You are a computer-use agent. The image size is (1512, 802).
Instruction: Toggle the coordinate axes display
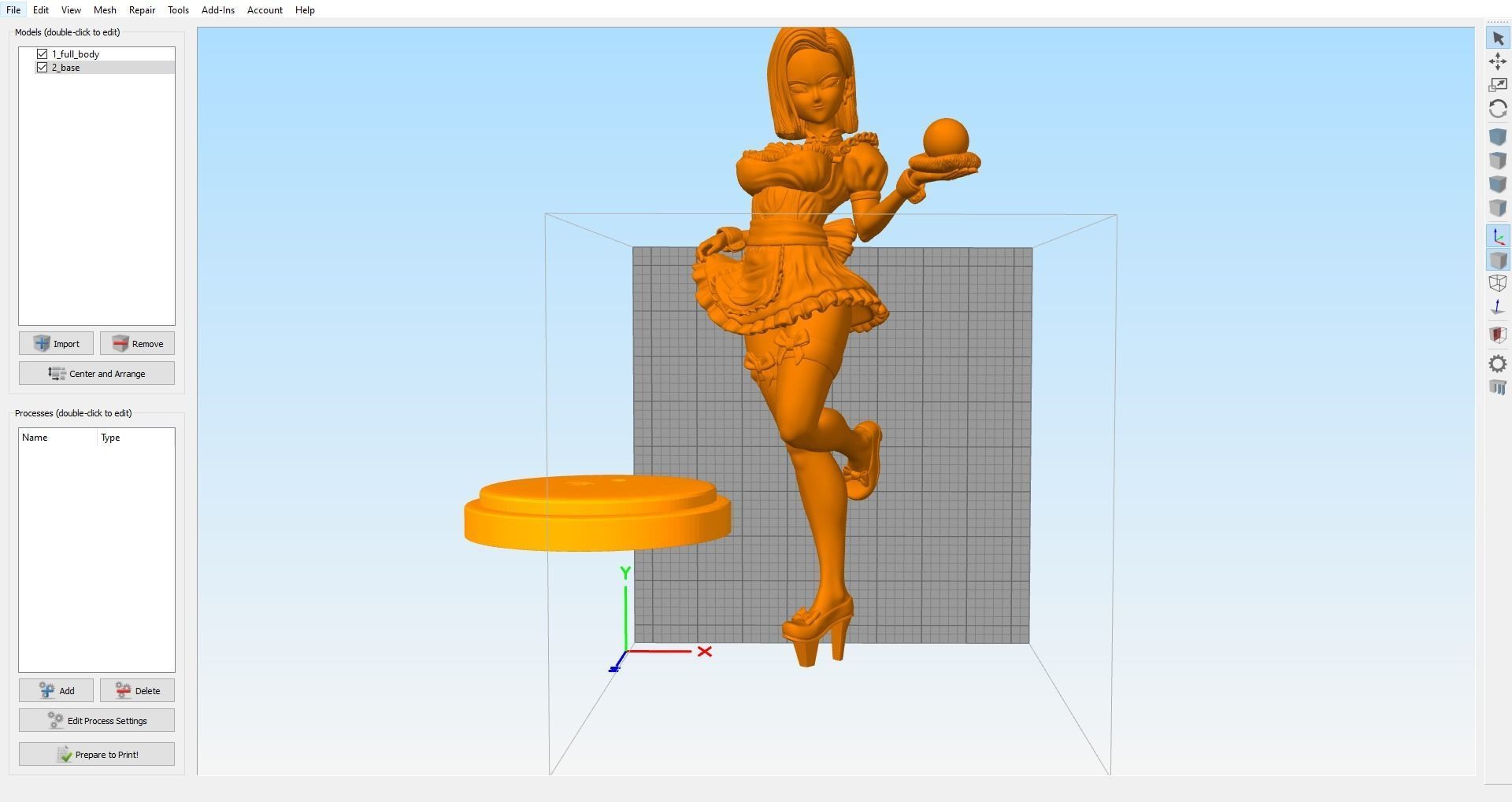[x=1498, y=236]
